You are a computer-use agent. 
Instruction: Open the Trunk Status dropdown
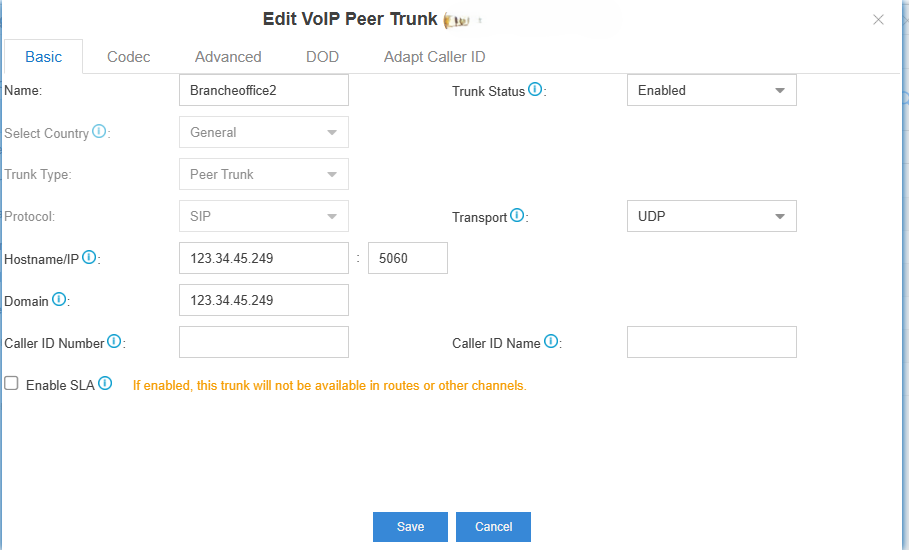click(x=711, y=90)
